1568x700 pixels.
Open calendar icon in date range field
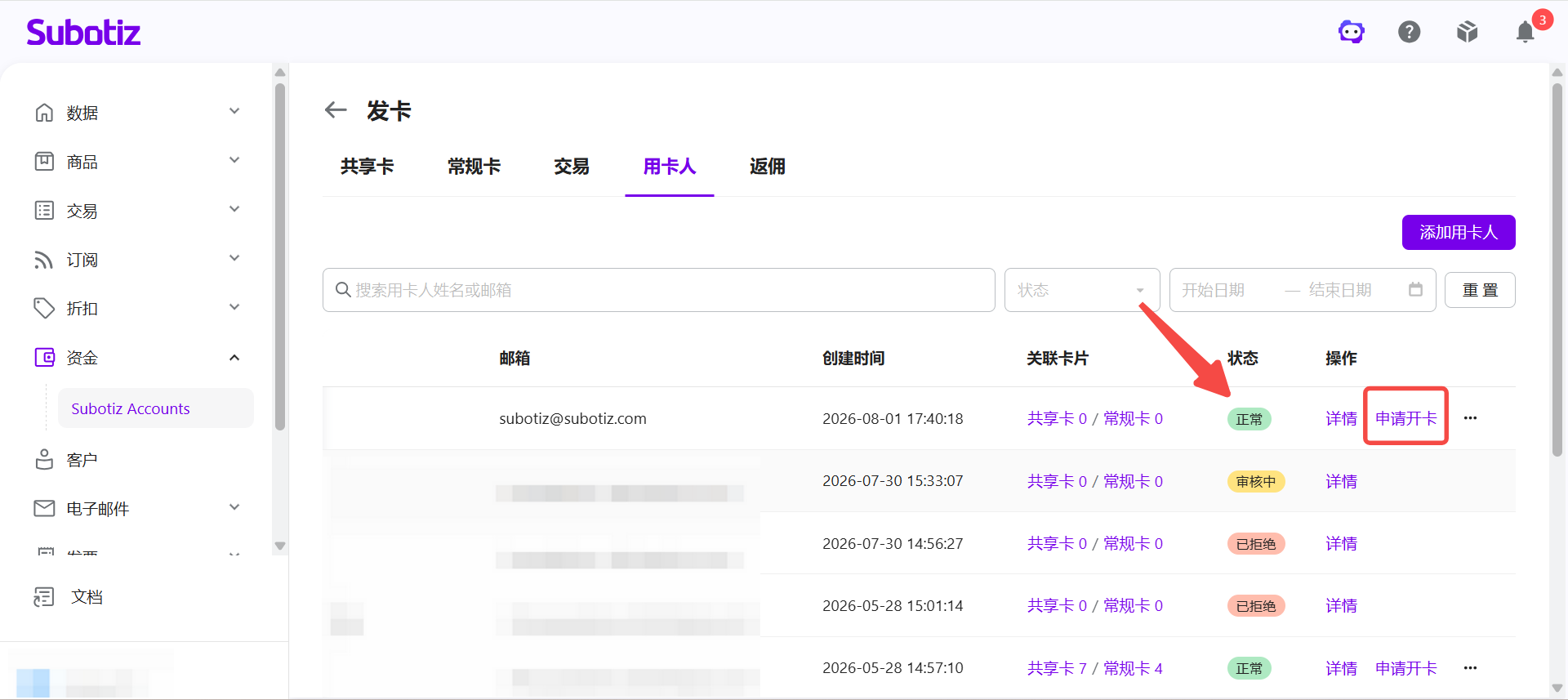(x=1415, y=289)
